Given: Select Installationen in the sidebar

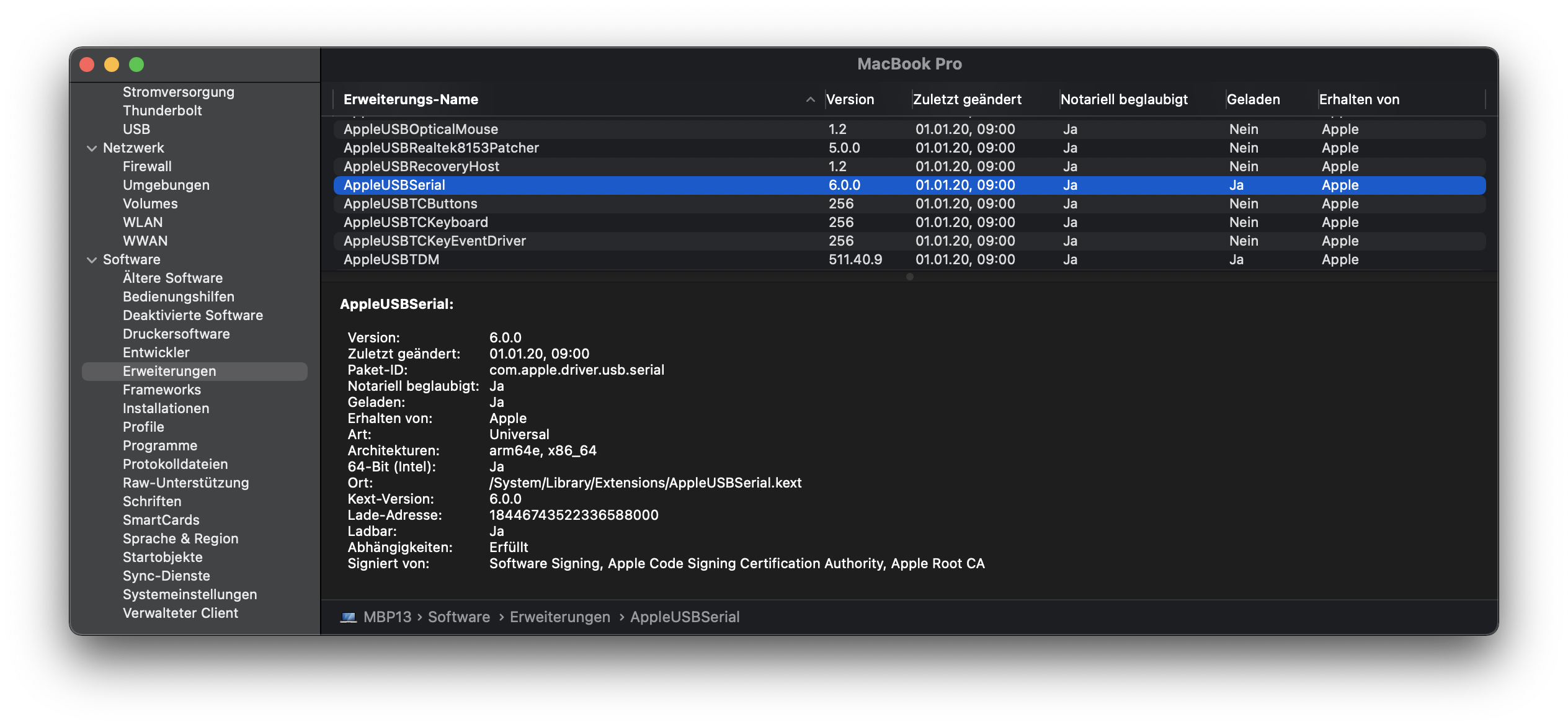Looking at the screenshot, I should click(166, 408).
